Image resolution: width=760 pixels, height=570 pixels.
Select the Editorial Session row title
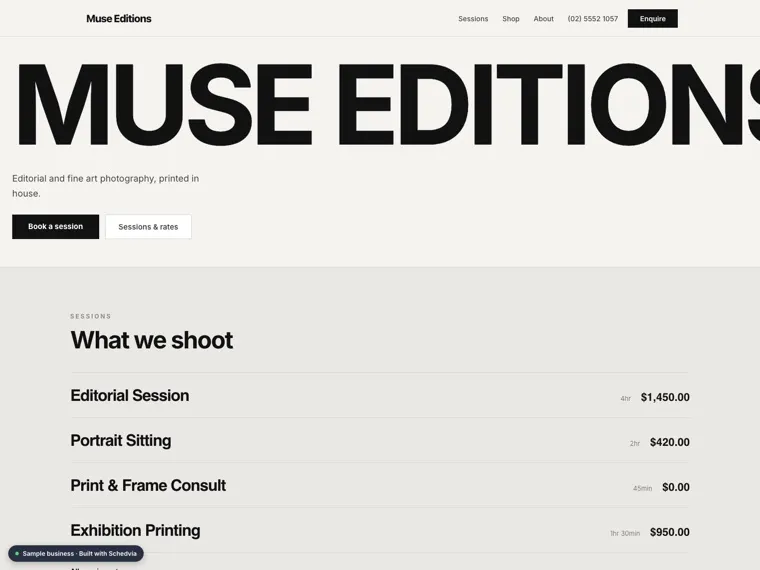pos(130,396)
